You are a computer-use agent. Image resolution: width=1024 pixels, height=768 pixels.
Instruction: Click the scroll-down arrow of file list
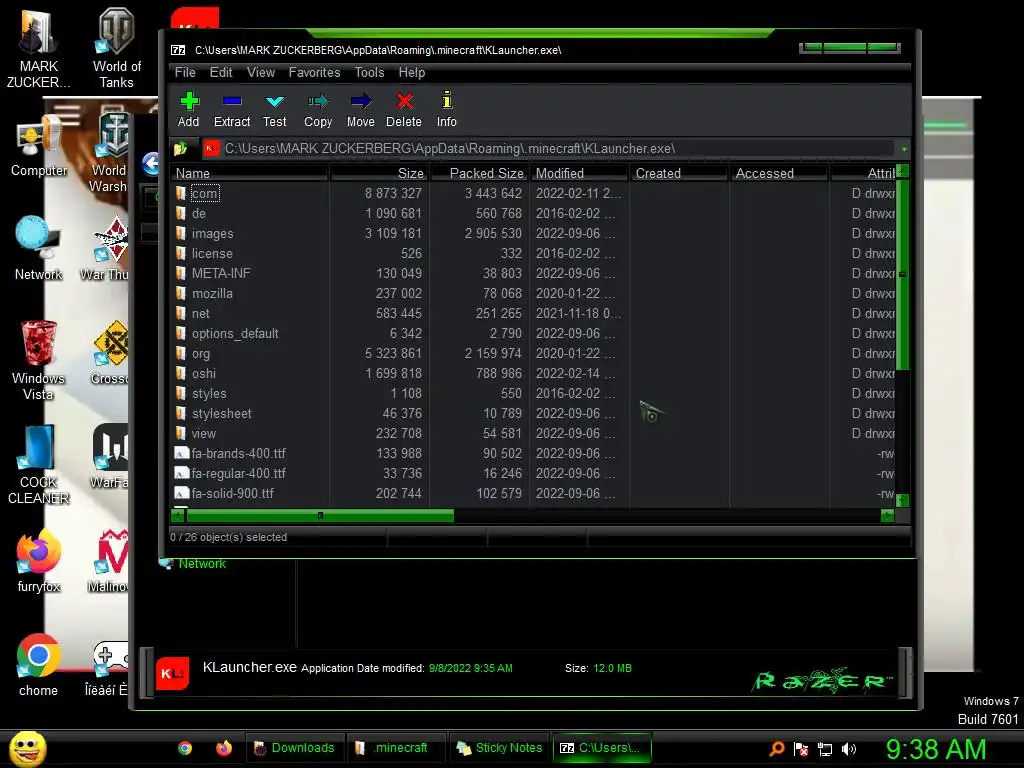tap(903, 501)
